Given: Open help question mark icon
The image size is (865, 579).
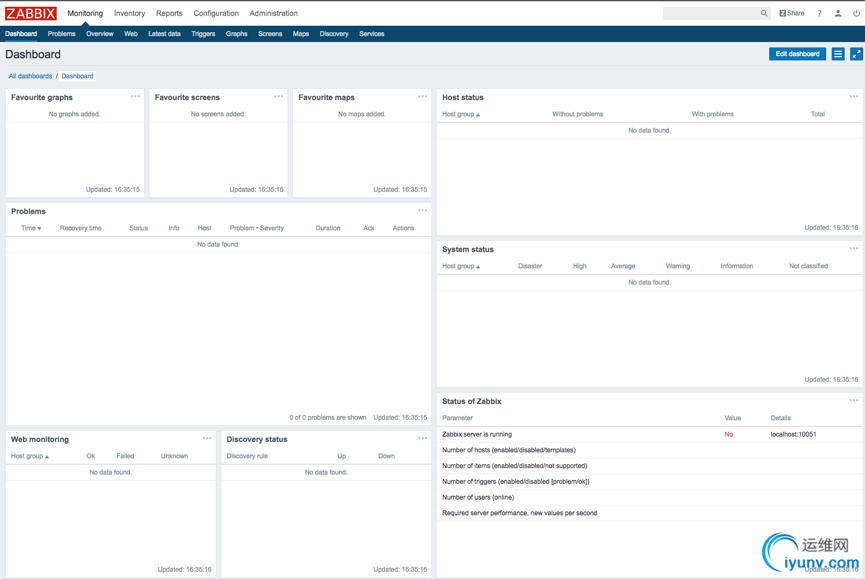Looking at the screenshot, I should pyautogui.click(x=819, y=13).
